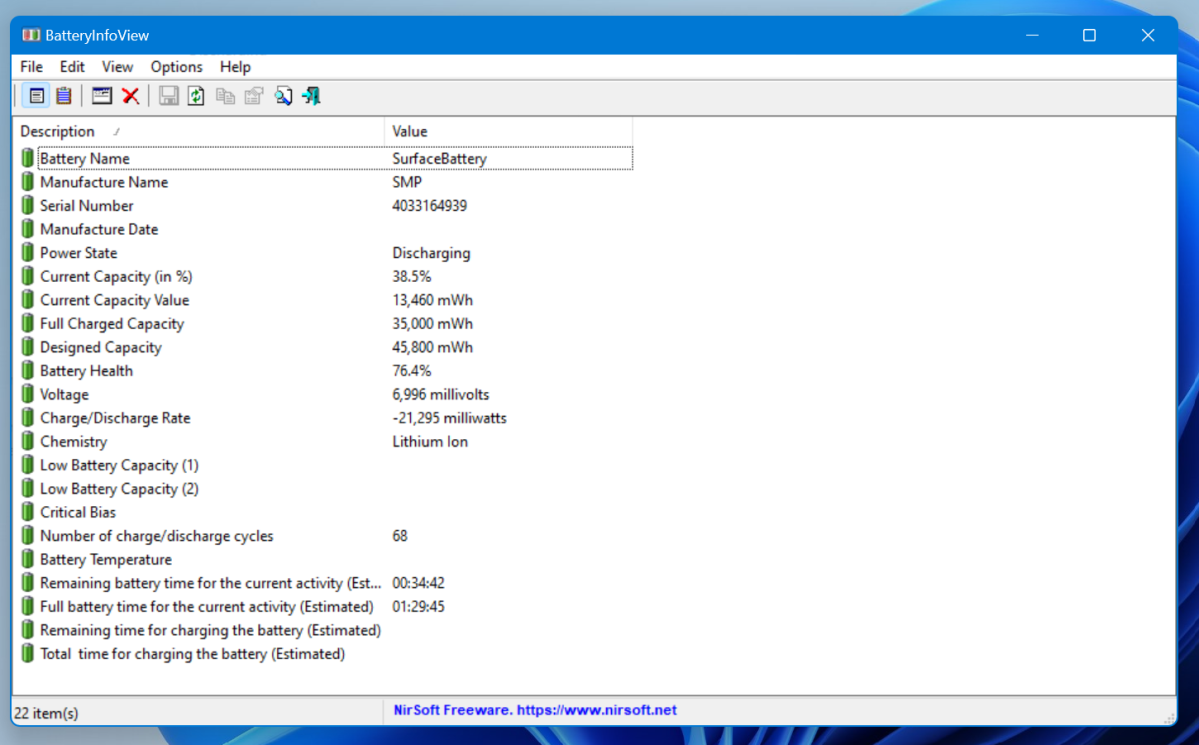Screen dimensions: 1199x745
Task: Switch to the Battery Log view icon
Action: 64,96
